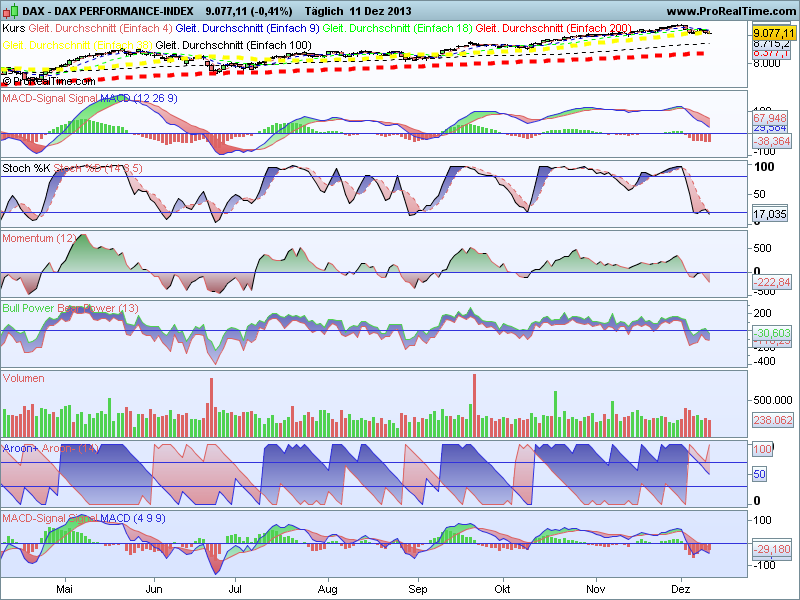Click the Täglich timeframe label
800x600 pixels.
point(324,11)
